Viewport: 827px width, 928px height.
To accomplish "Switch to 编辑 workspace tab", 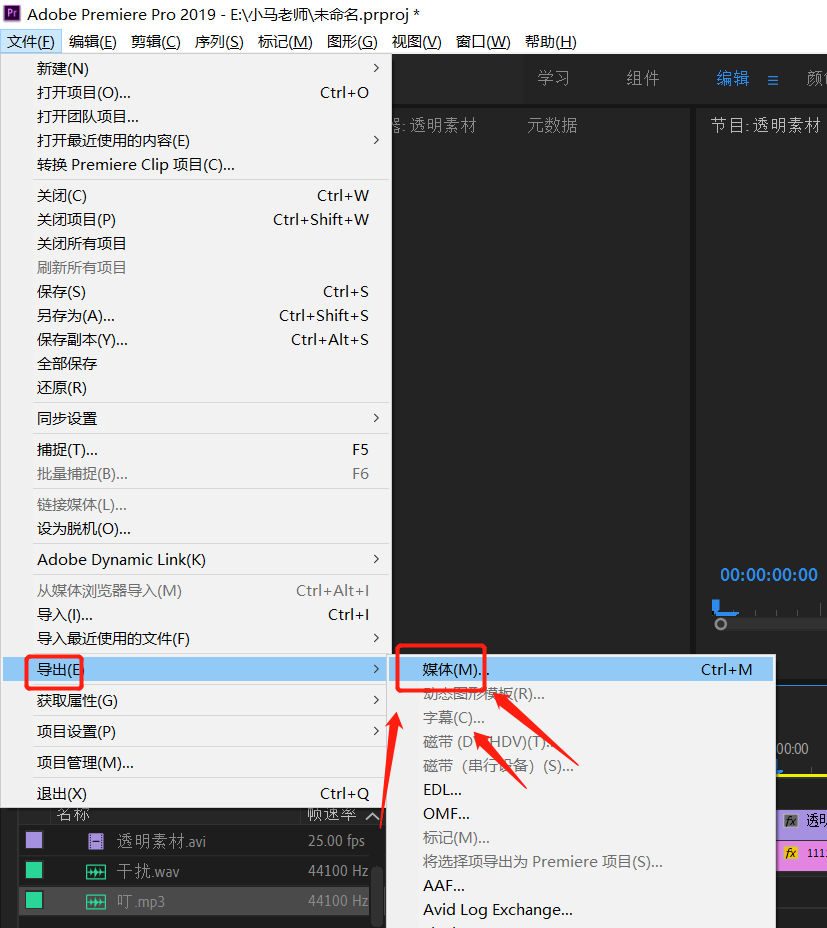I will 733,78.
